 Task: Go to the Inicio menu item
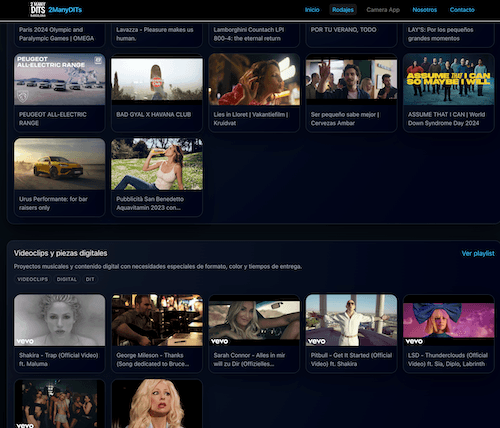pyautogui.click(x=312, y=10)
